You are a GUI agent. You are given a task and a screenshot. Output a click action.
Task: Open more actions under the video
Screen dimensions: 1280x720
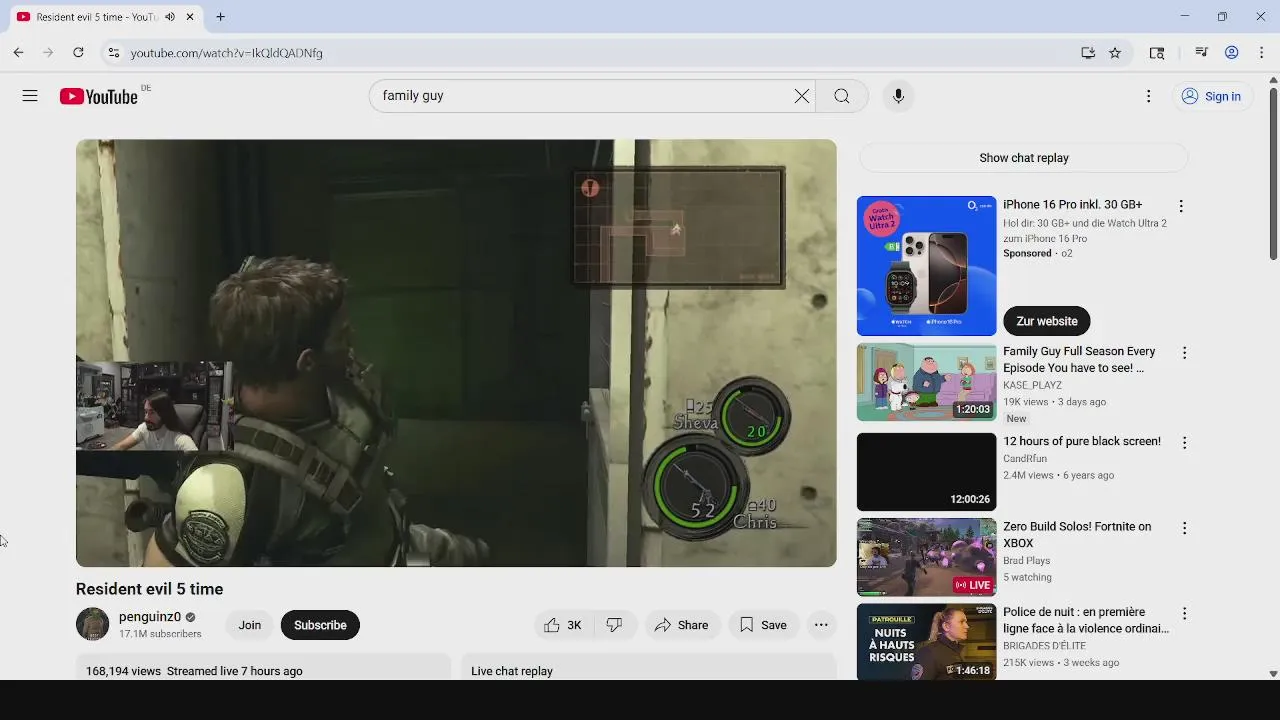[821, 625]
